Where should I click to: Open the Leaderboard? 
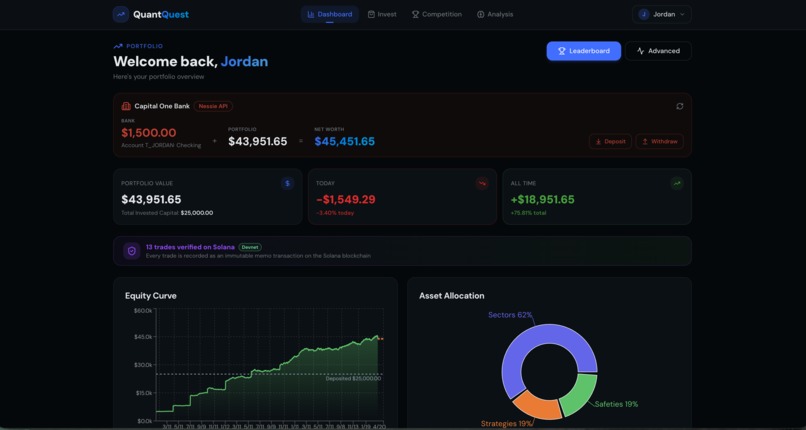583,51
